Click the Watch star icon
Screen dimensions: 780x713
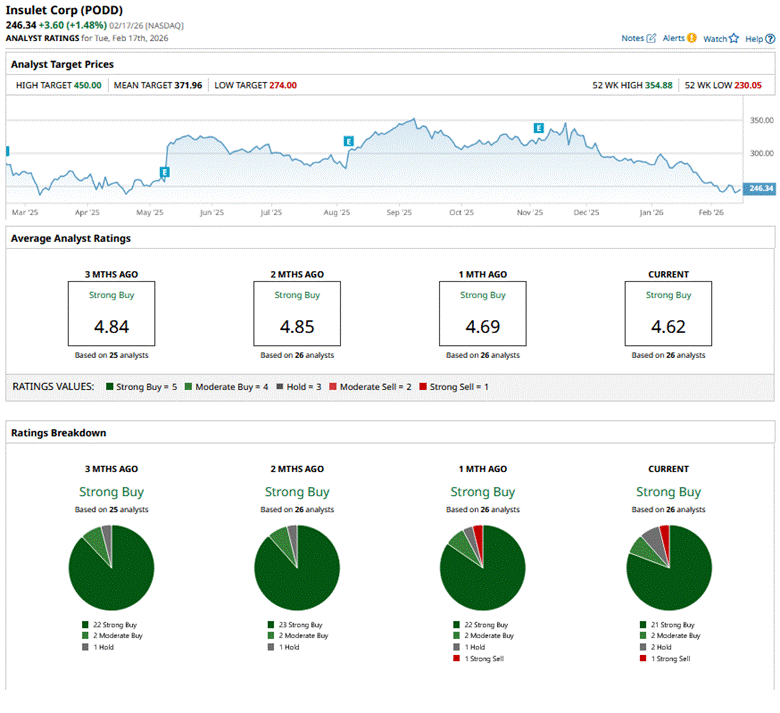[x=733, y=38]
